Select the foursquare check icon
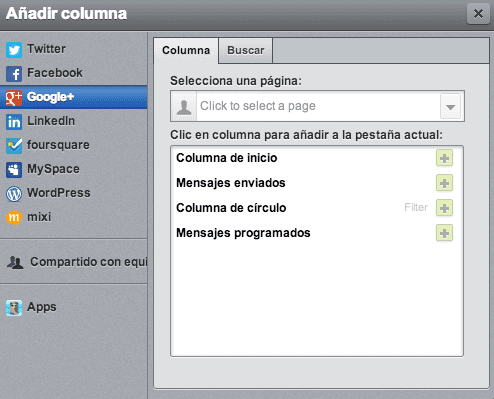 pos(14,146)
